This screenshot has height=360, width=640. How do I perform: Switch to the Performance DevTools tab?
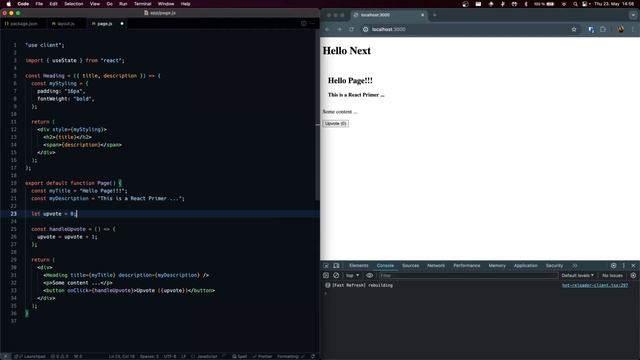point(467,266)
